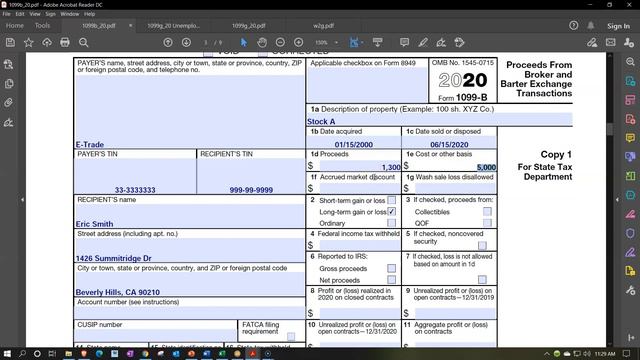Select the Highlight pen tool

(x=423, y=42)
